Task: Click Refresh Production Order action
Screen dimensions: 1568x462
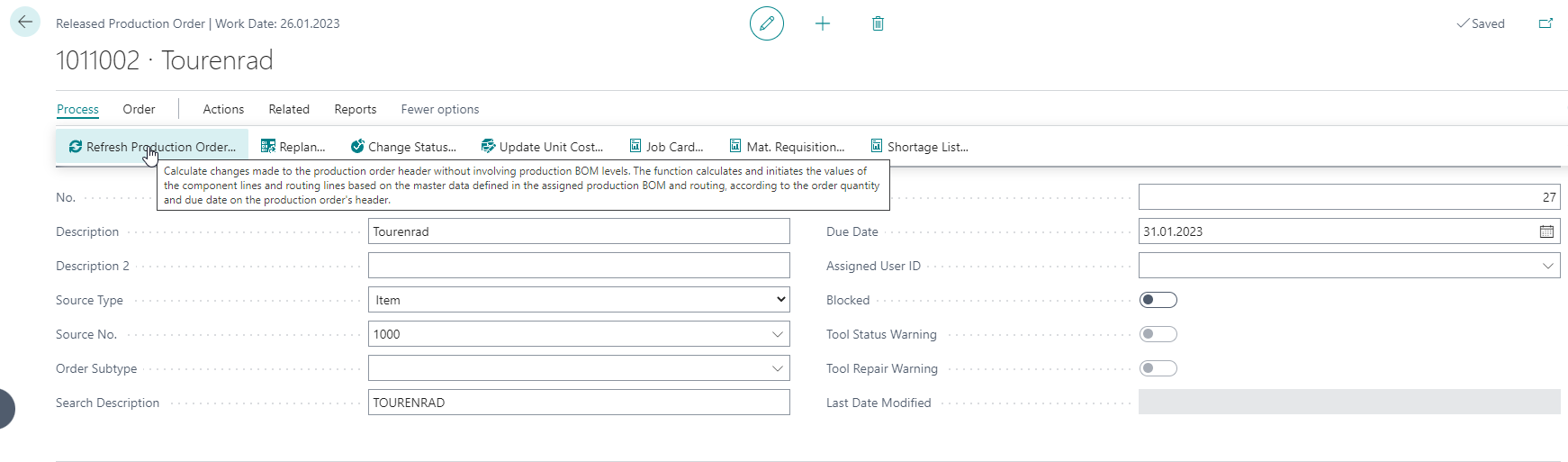Action: (x=152, y=147)
